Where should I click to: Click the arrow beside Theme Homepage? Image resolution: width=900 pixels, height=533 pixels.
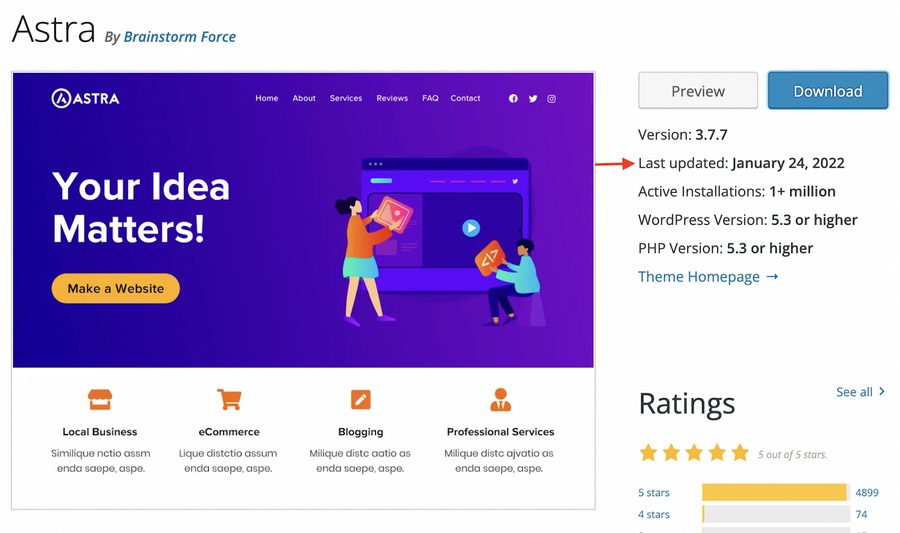[x=772, y=277]
